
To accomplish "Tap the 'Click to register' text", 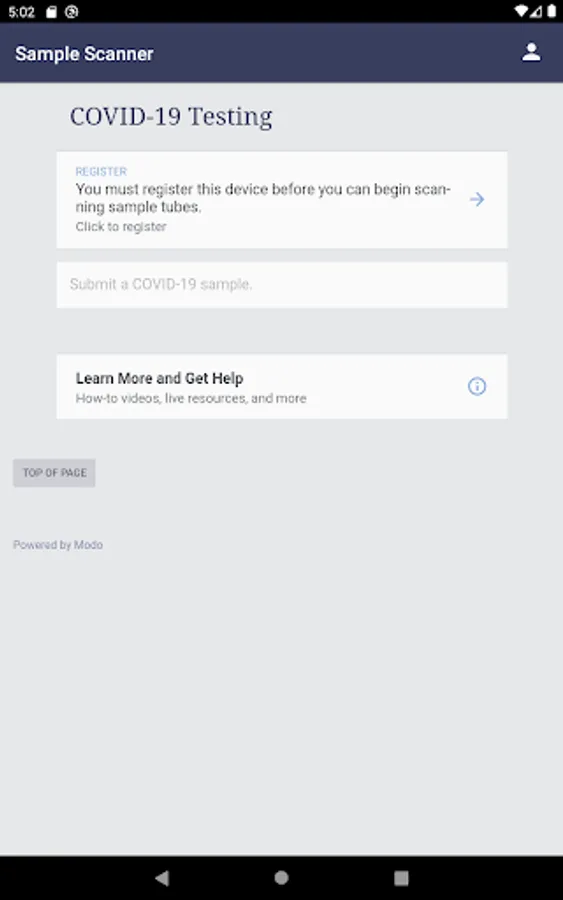I will pyautogui.click(x=121, y=227).
